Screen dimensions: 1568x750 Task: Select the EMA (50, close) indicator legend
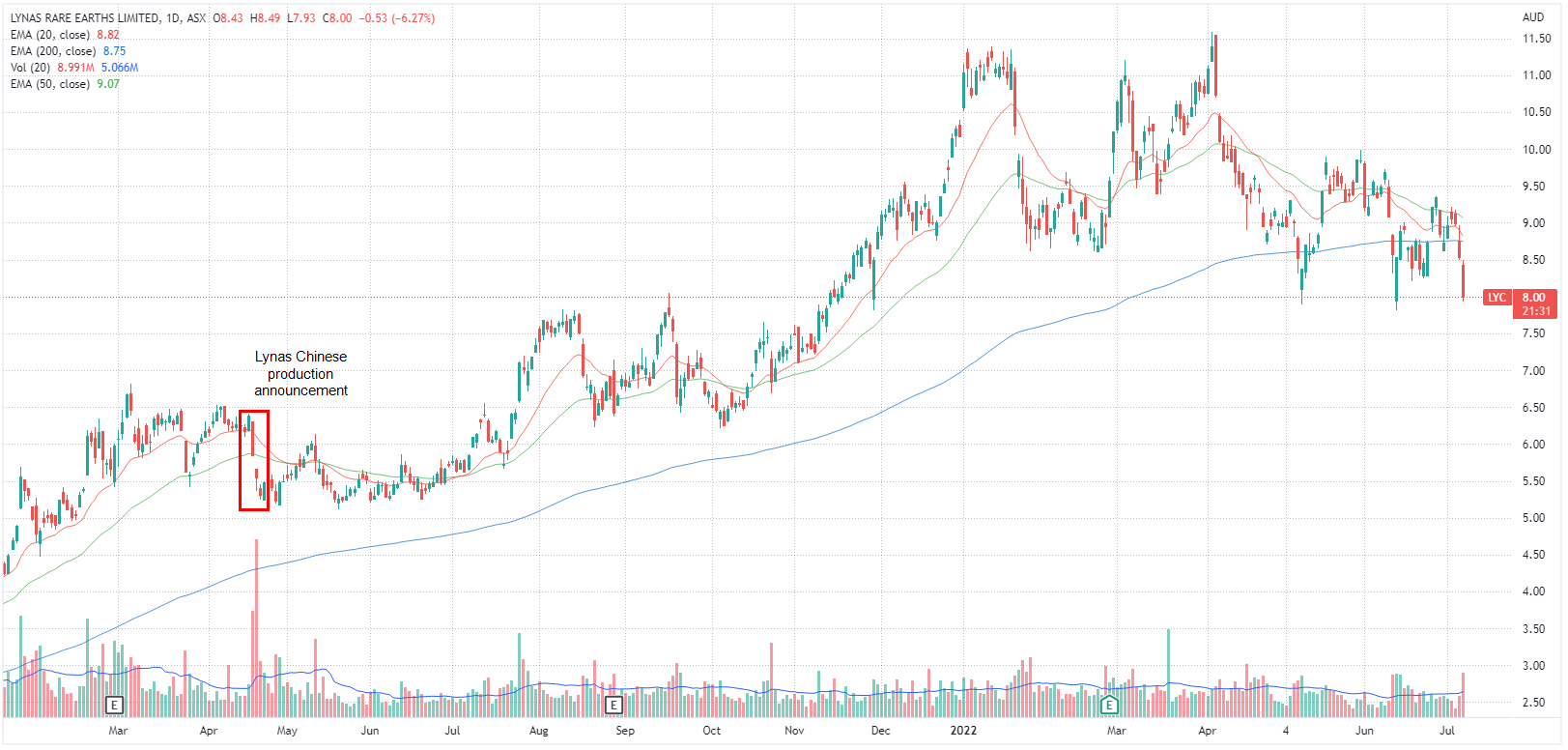coord(50,84)
